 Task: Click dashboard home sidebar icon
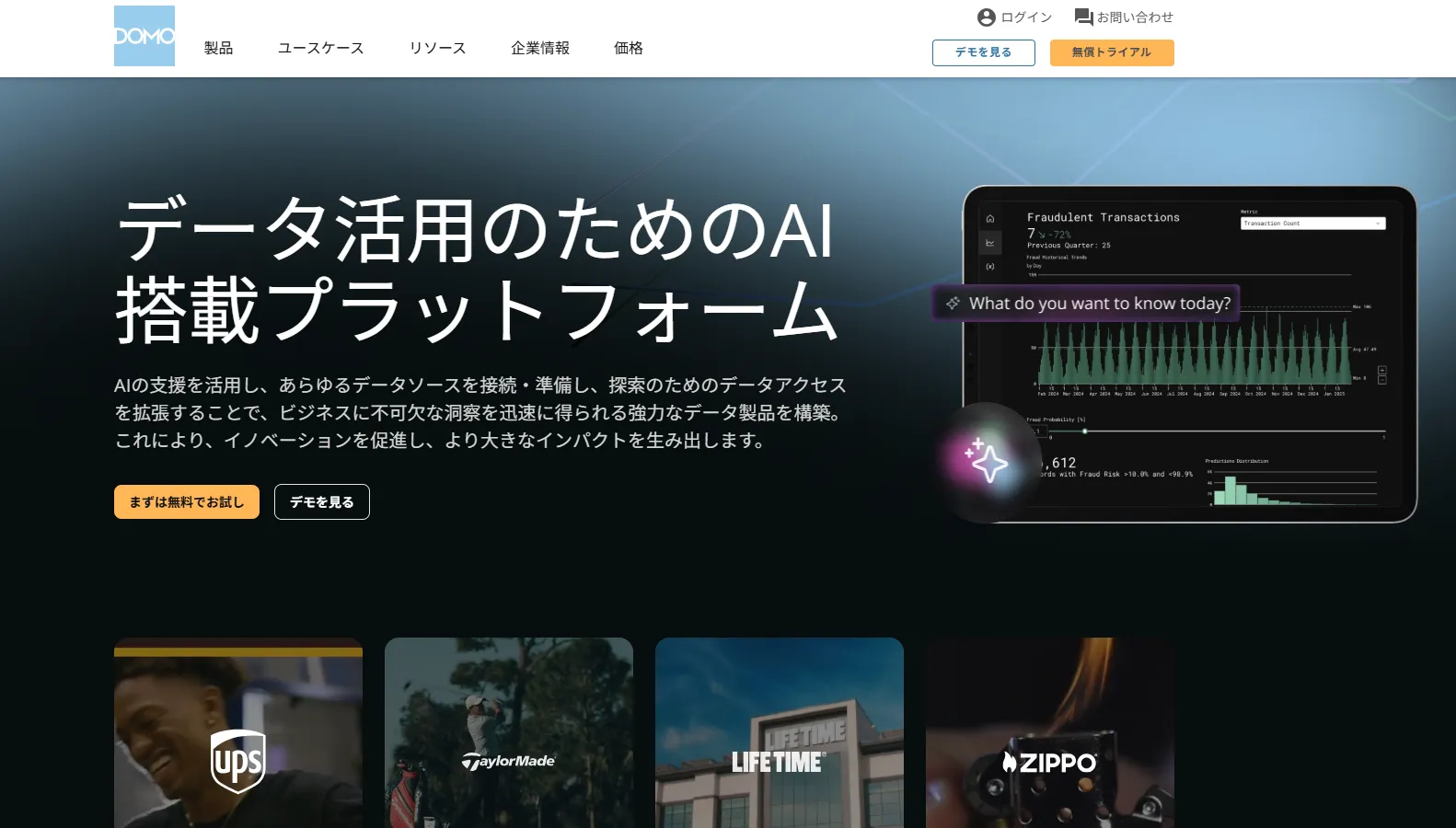(x=990, y=219)
